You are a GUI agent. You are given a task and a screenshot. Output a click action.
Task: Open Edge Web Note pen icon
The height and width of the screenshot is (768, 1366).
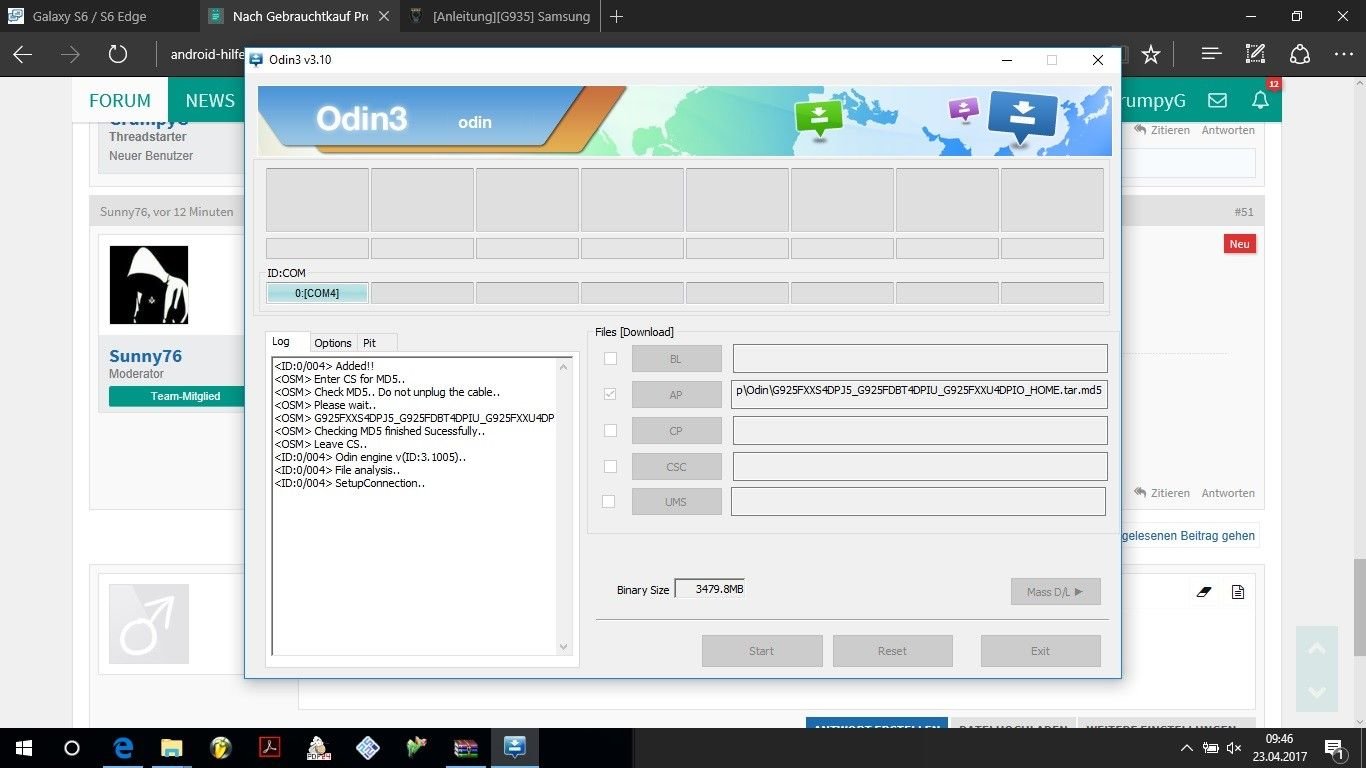click(x=1255, y=54)
